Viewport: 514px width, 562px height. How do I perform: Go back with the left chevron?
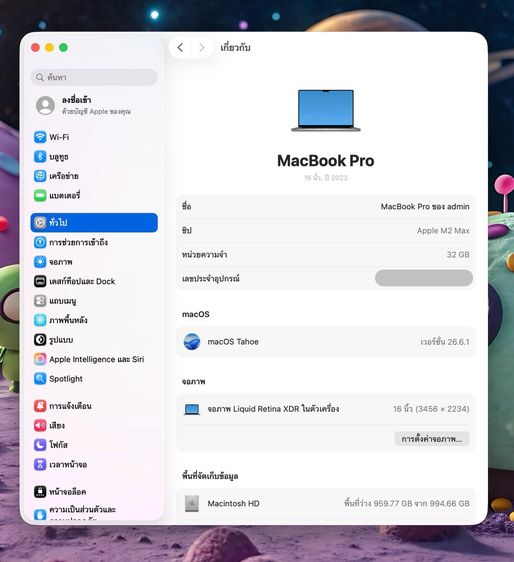(180, 47)
